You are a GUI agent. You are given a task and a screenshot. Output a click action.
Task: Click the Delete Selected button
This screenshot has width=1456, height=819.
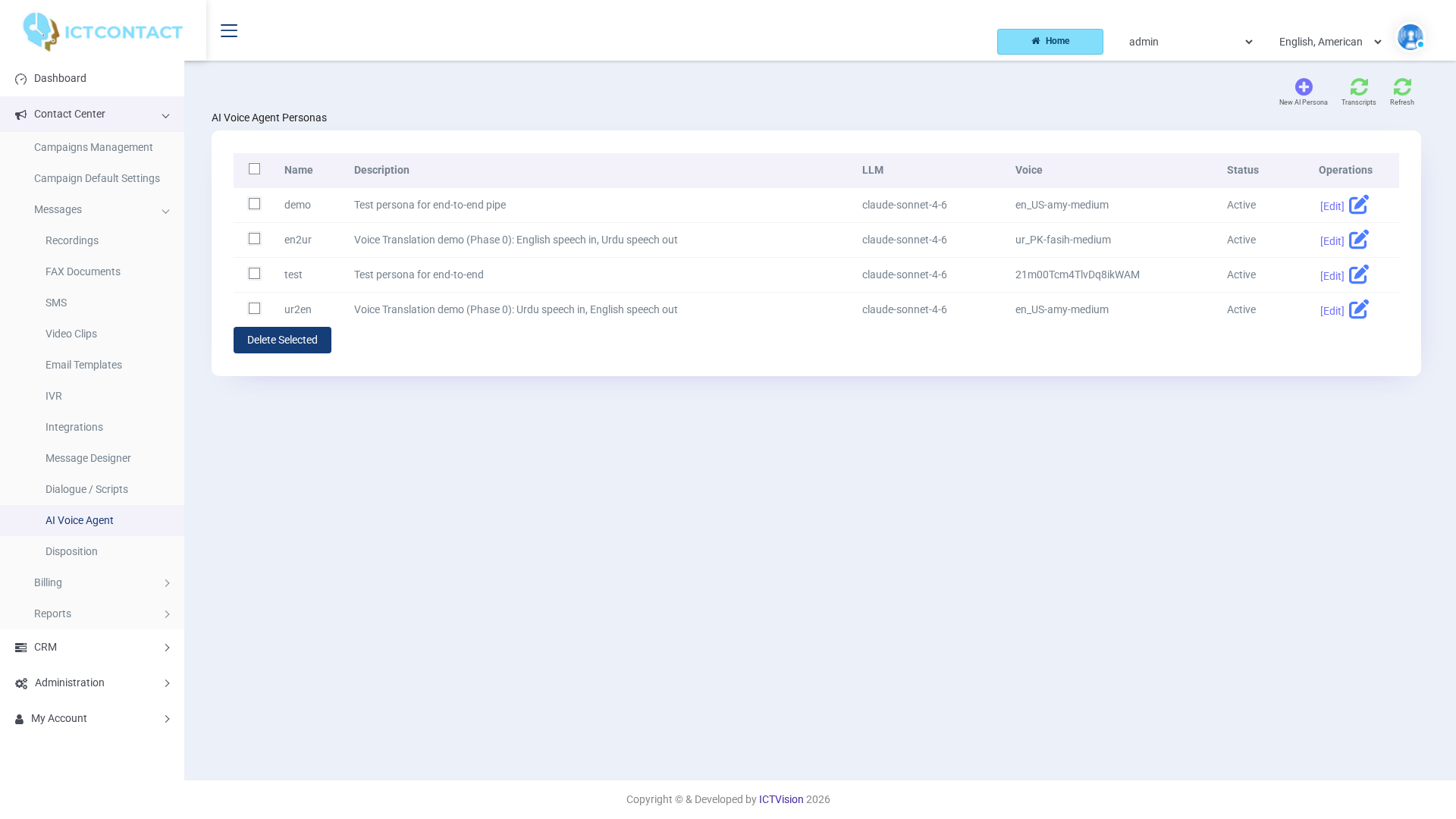pos(282,340)
